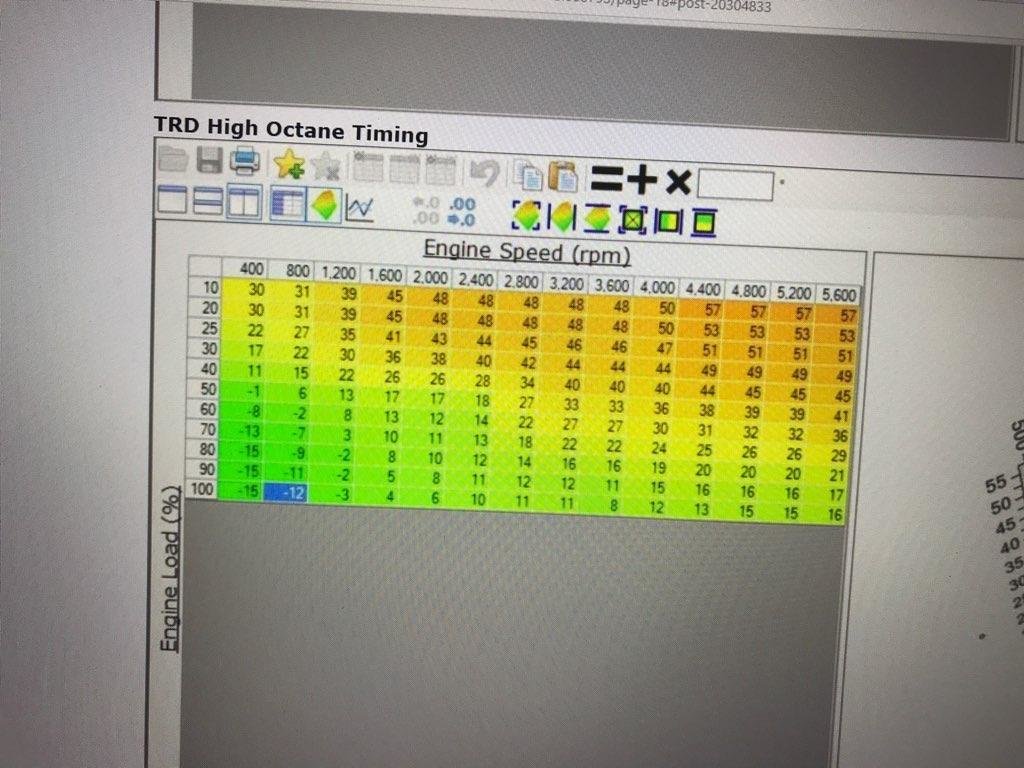Viewport: 1024px width, 768px height.
Task: Click the green square icon with top-bottom bars
Action: point(703,223)
